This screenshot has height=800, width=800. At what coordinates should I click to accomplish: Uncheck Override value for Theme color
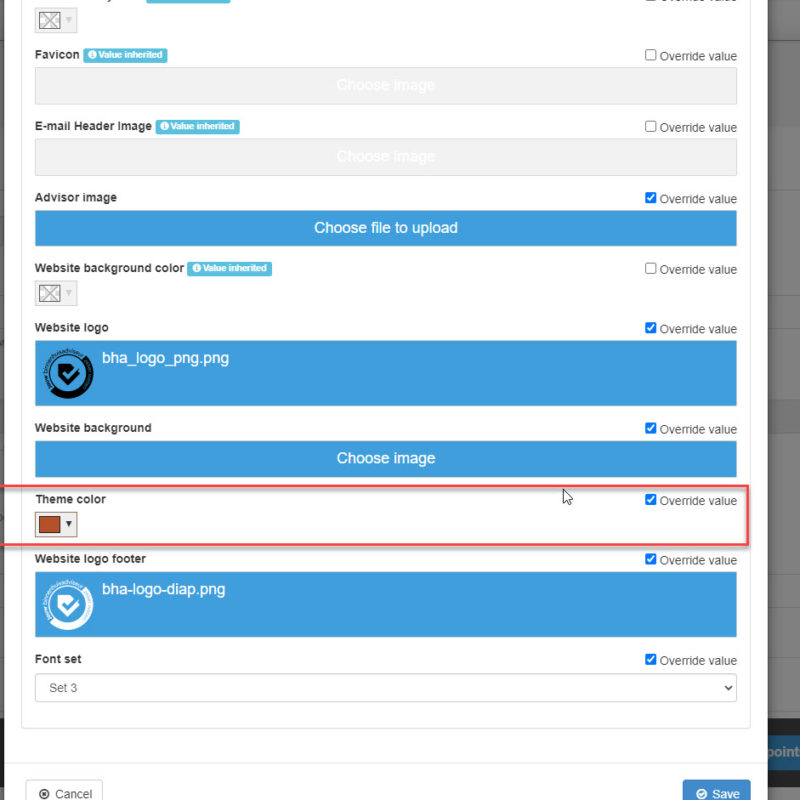[651, 500]
